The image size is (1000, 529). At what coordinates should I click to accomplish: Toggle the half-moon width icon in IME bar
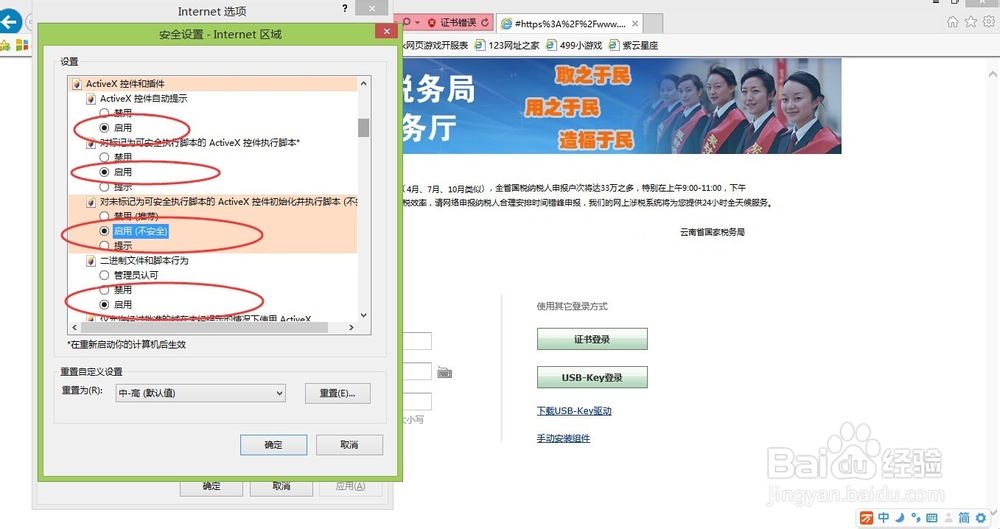pos(900,518)
